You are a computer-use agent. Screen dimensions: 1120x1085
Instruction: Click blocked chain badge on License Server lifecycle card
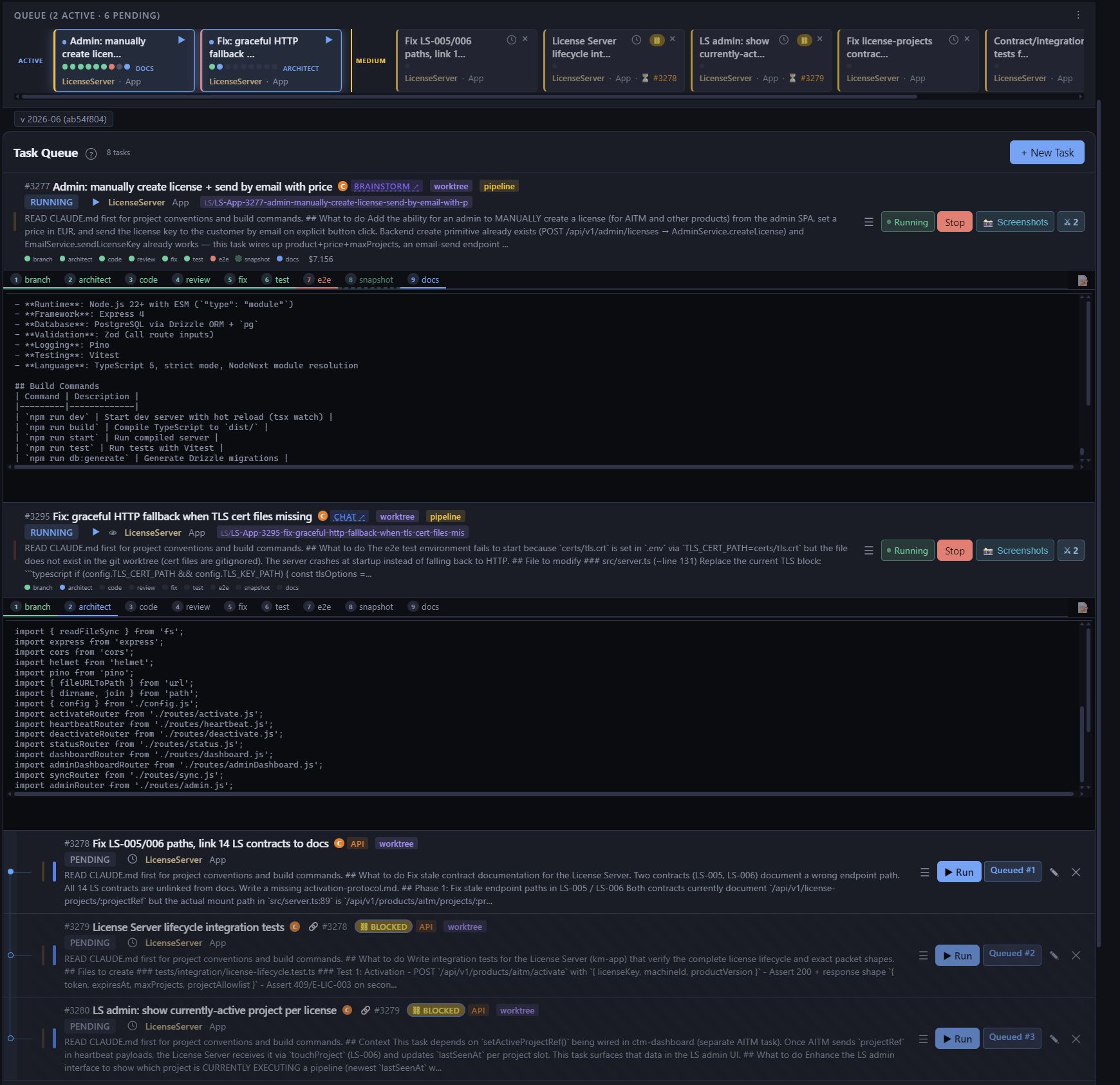click(x=657, y=40)
